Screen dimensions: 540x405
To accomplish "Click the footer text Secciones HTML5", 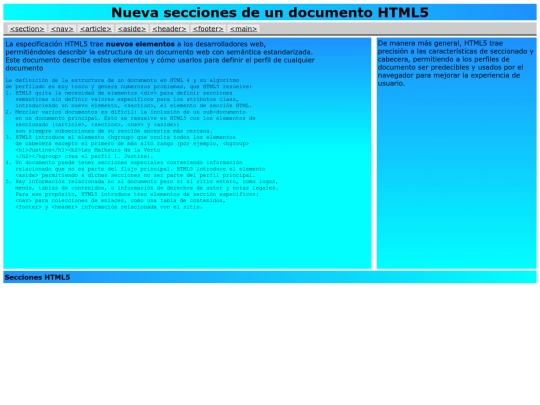I will [x=38, y=277].
